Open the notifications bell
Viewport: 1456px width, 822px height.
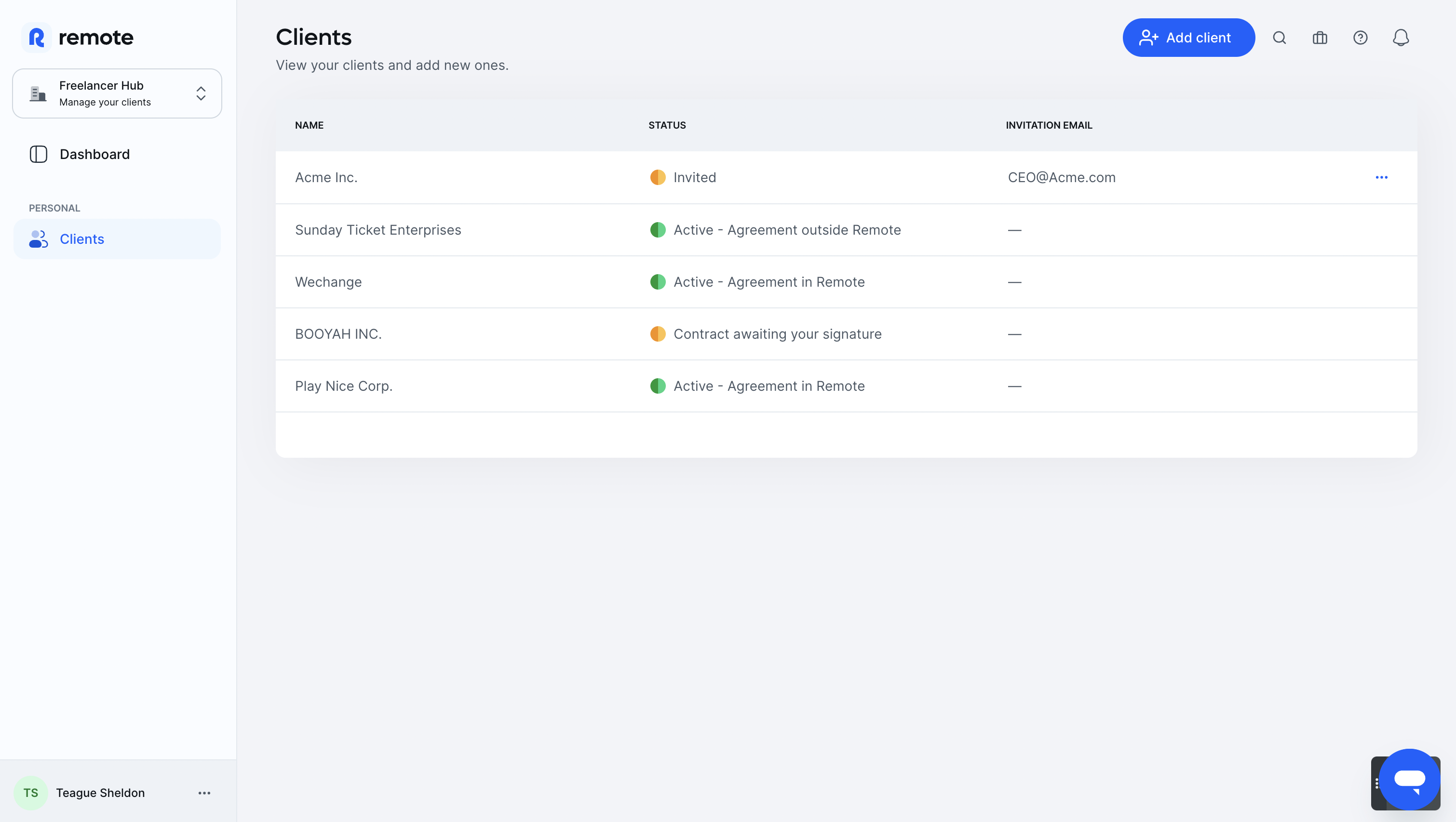pyautogui.click(x=1401, y=38)
